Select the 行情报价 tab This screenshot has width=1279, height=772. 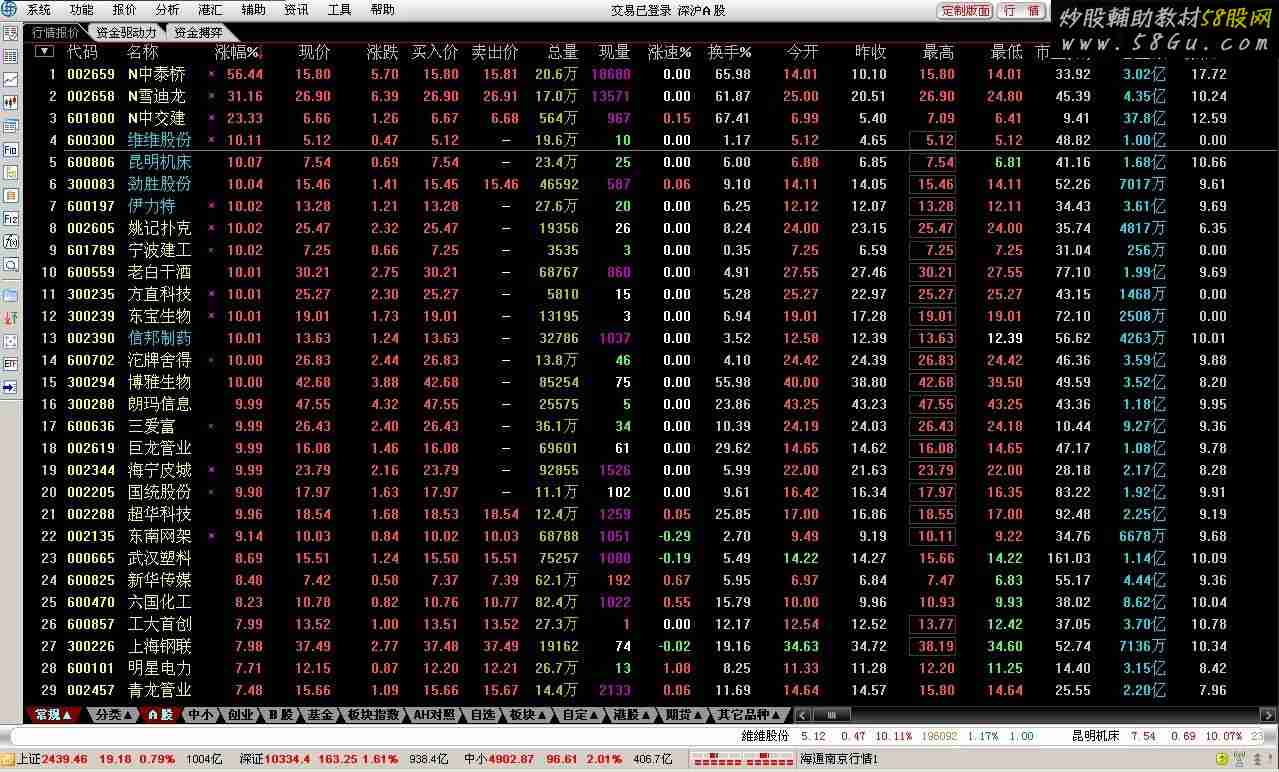[55, 33]
